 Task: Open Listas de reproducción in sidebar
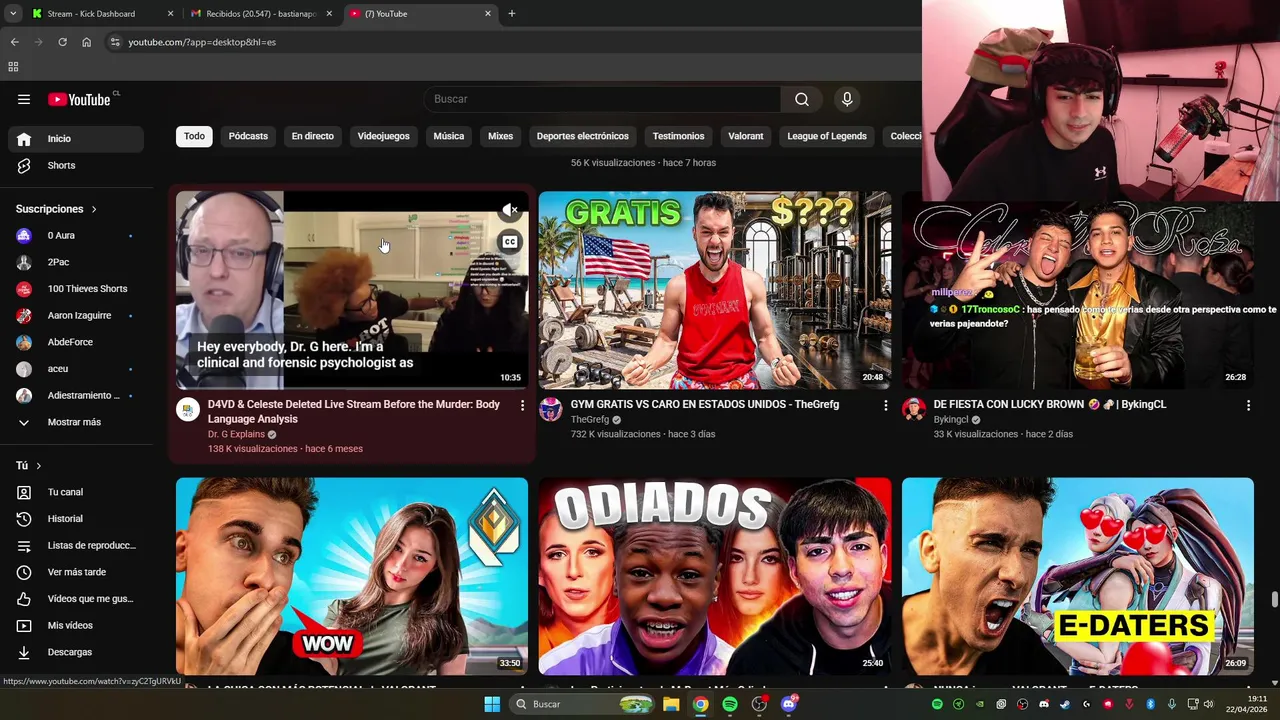point(76,546)
